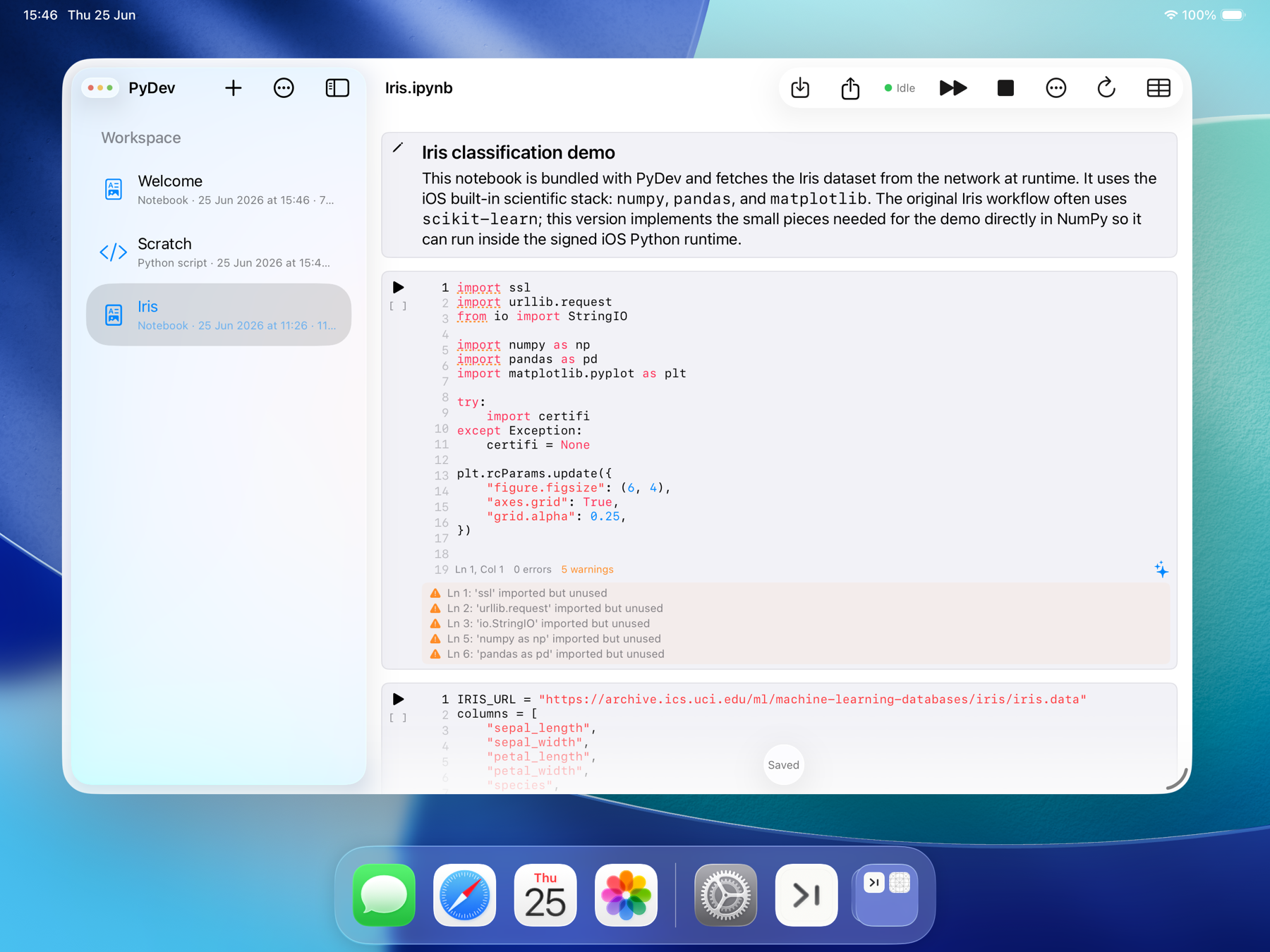Open Settings from the dock
This screenshot has width=1270, height=952.
click(725, 895)
